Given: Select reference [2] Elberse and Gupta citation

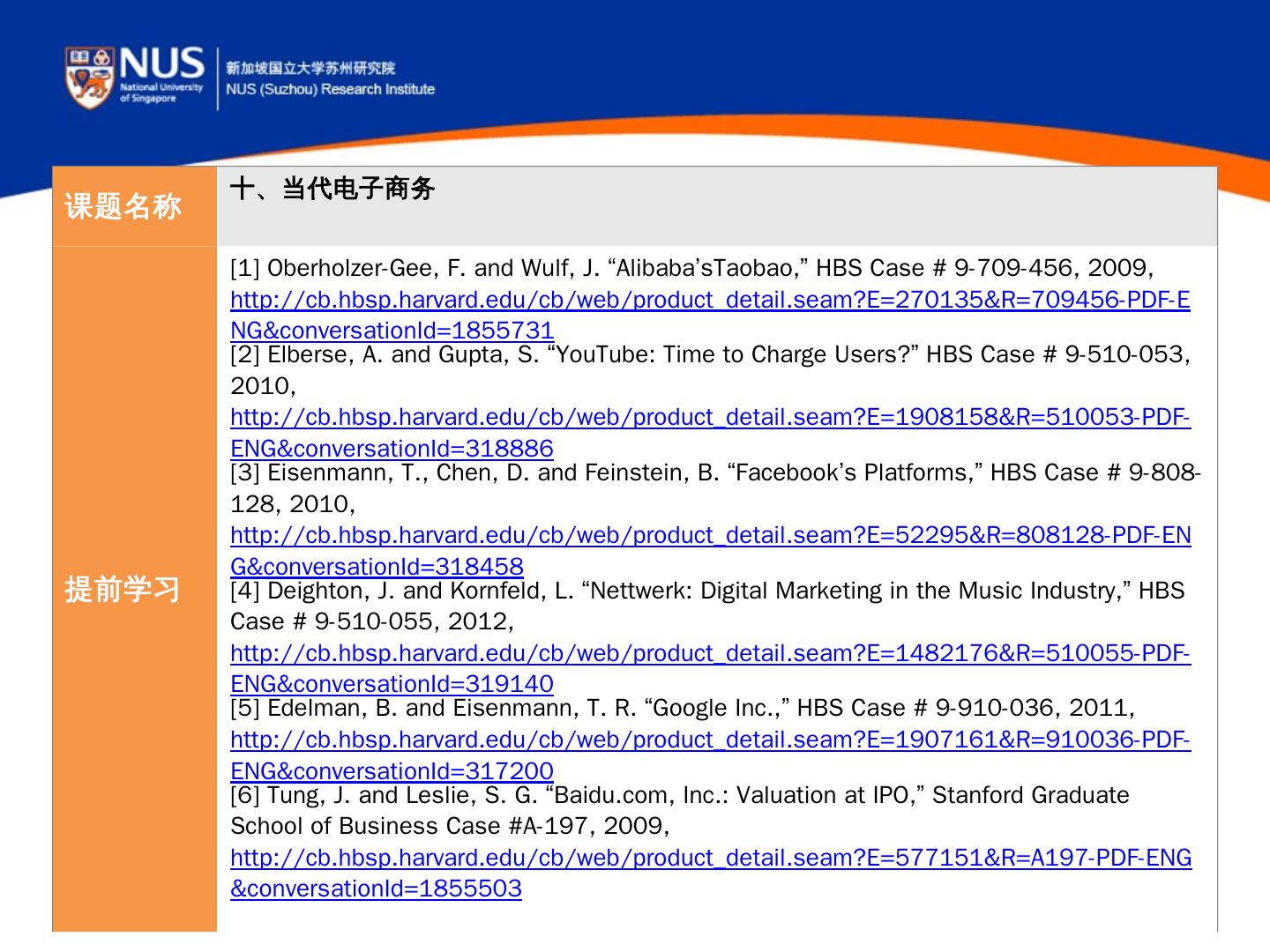Looking at the screenshot, I should (710, 369).
